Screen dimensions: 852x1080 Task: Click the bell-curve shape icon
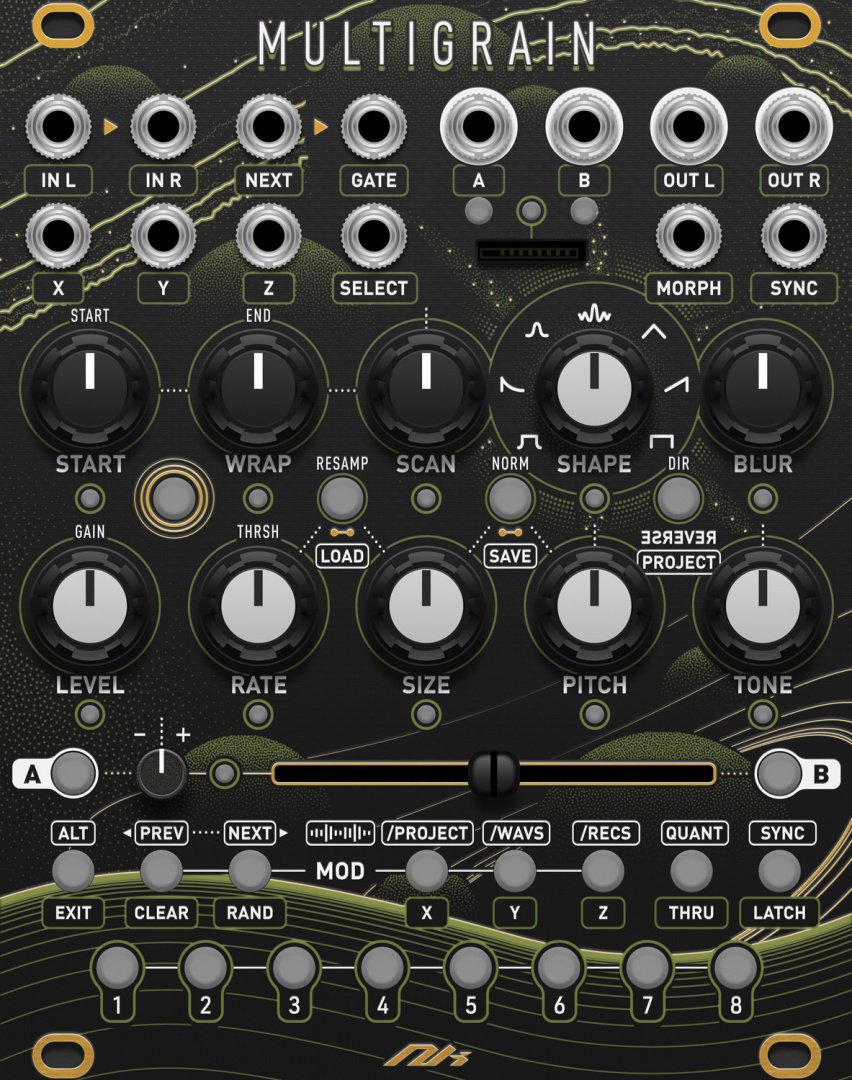coord(537,329)
